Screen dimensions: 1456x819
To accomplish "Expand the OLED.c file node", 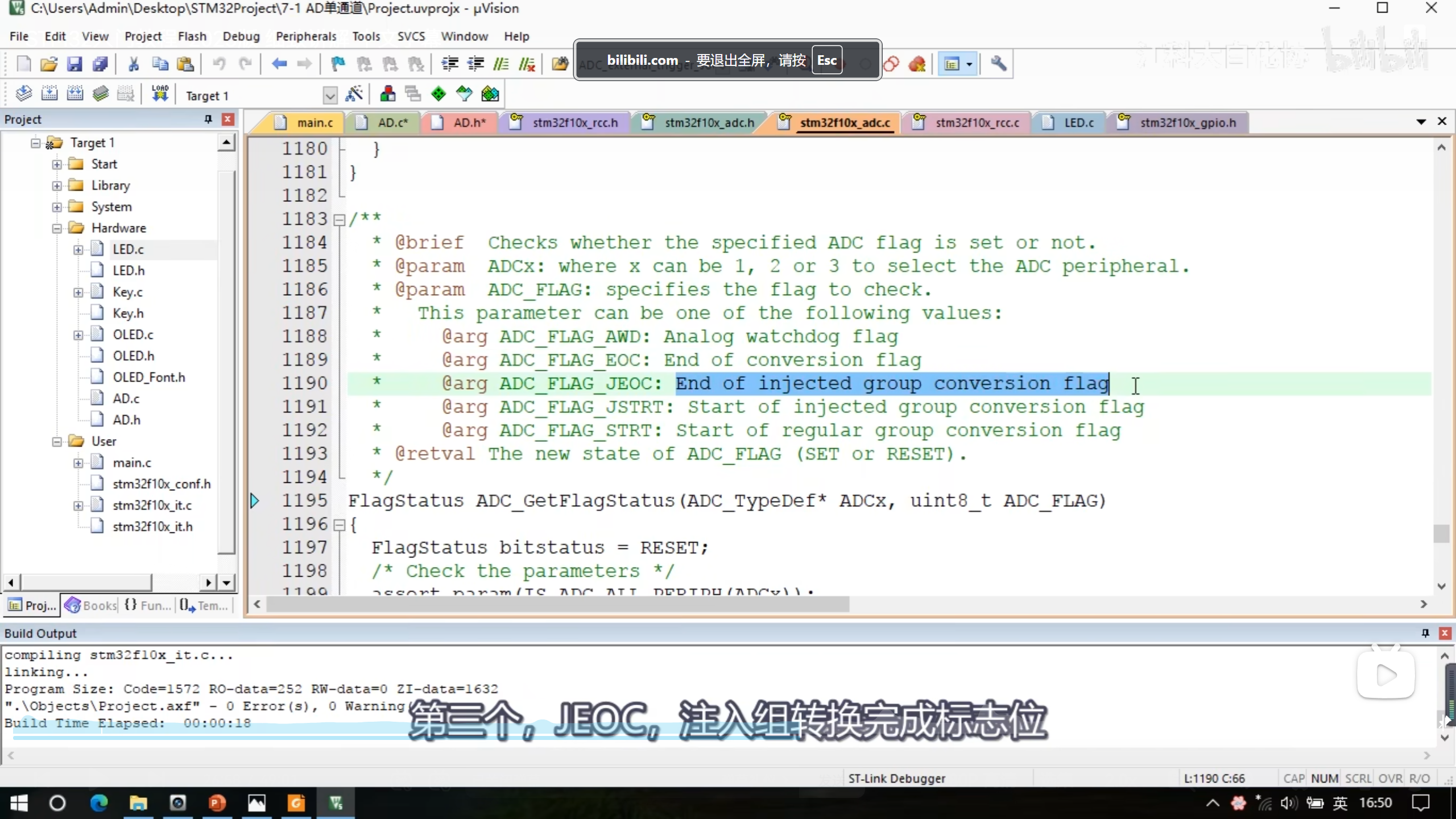I will point(78,335).
